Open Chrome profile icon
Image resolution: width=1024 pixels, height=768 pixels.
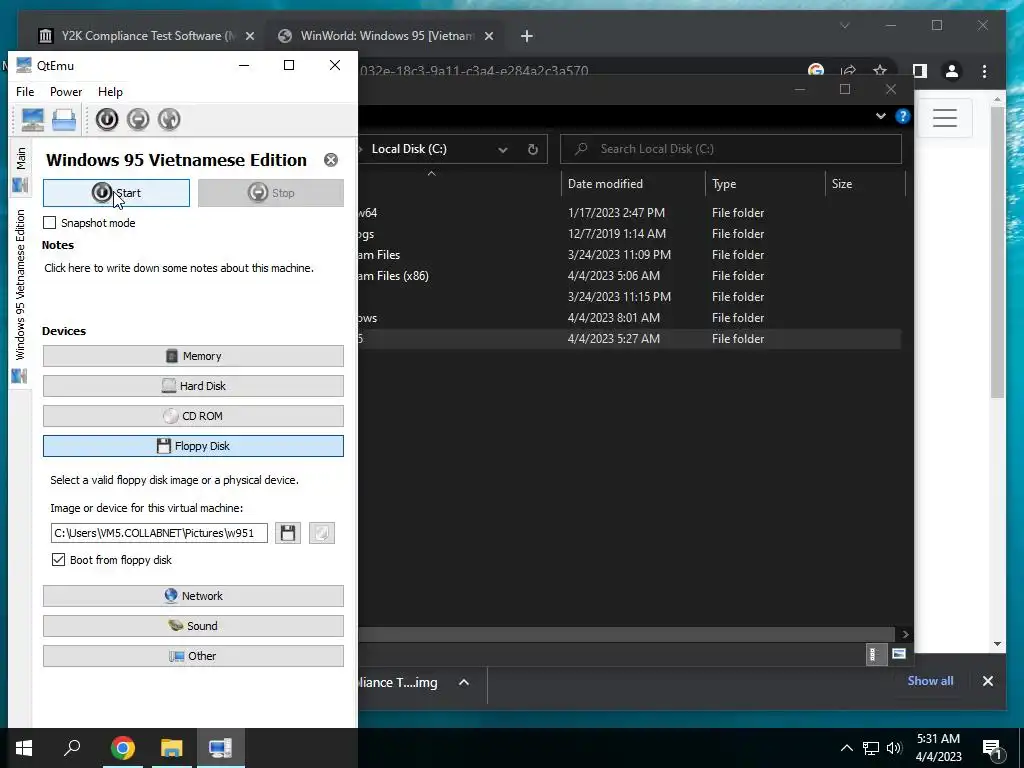click(x=952, y=71)
